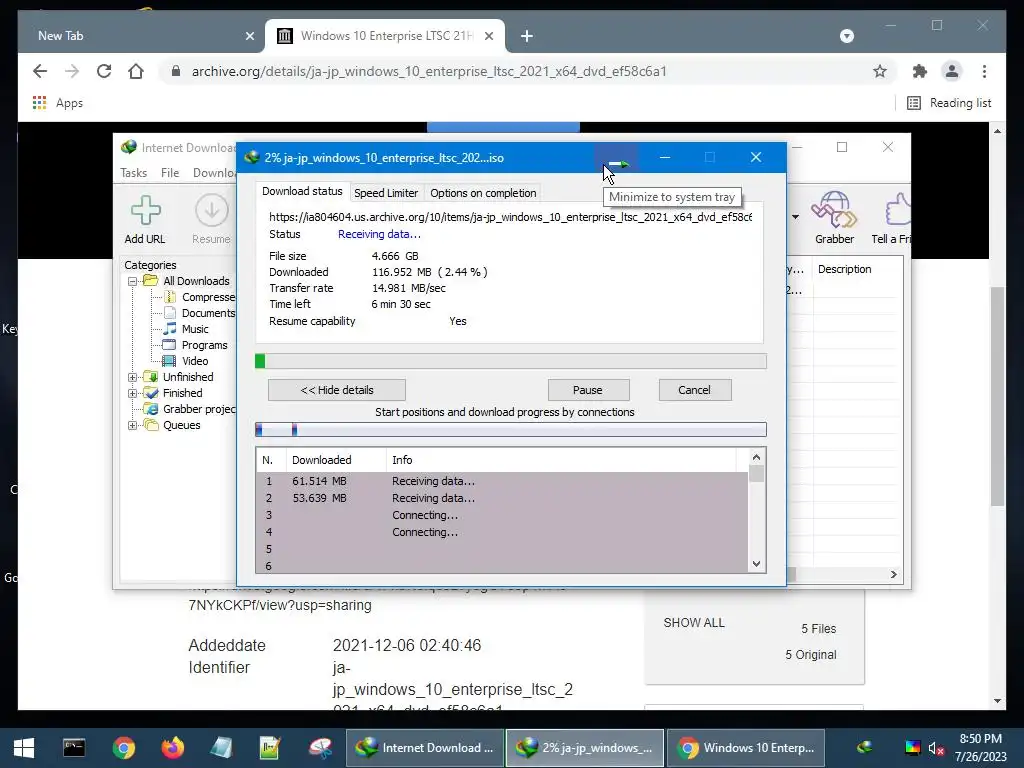The height and width of the screenshot is (768, 1024).
Task: Cancel the download
Action: click(x=694, y=390)
